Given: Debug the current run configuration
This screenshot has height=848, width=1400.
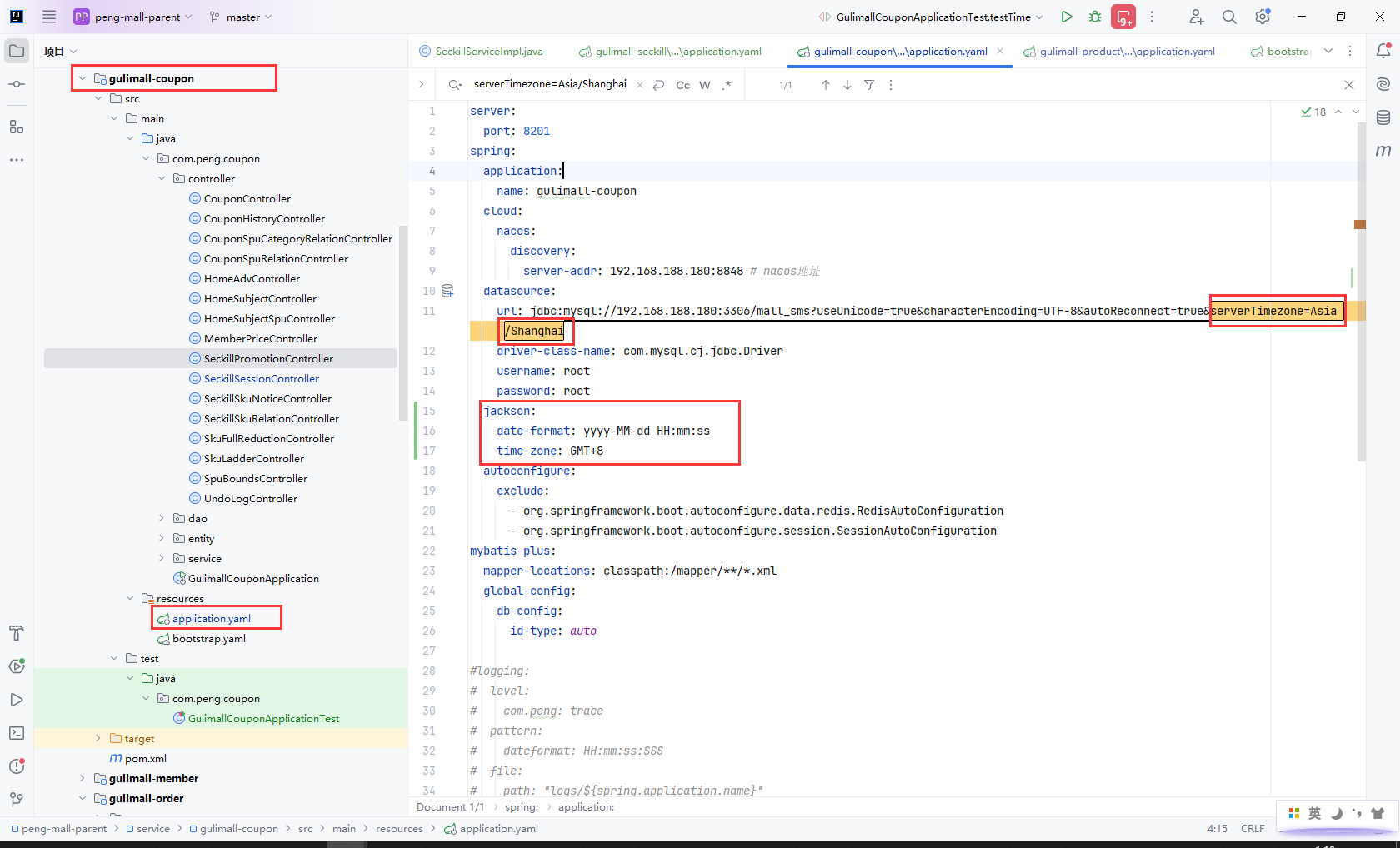Looking at the screenshot, I should (1095, 17).
